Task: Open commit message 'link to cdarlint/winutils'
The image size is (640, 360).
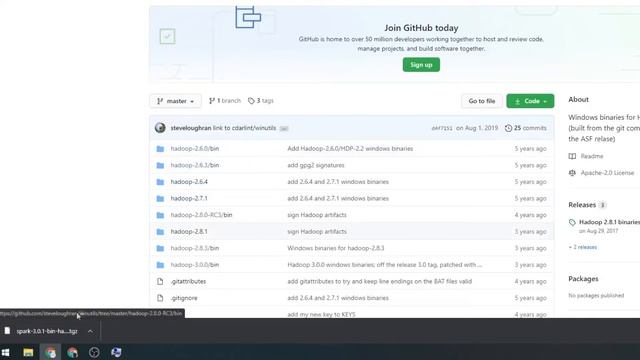Action: tap(244, 128)
